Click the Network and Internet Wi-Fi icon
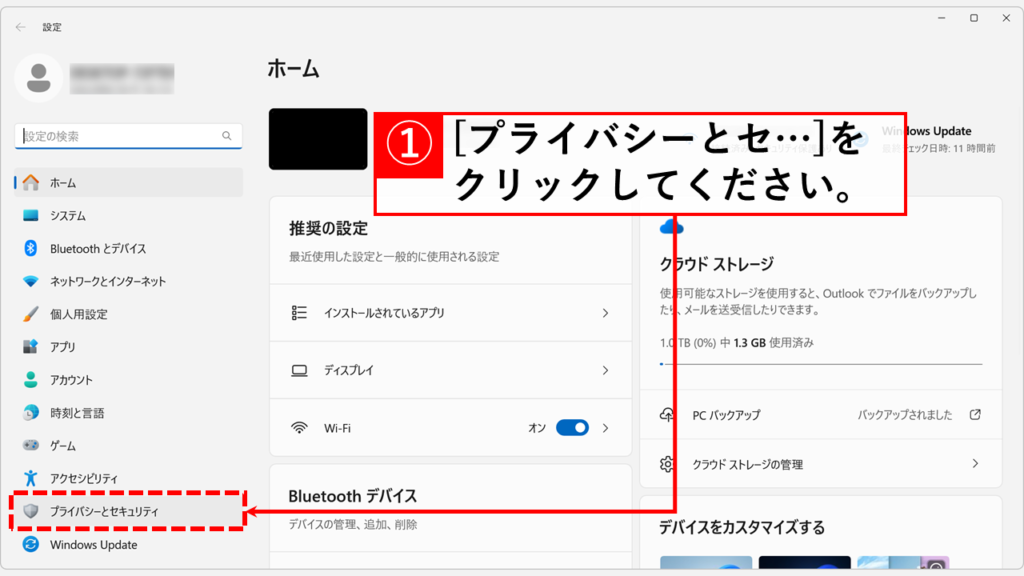The width and height of the screenshot is (1024, 576). point(31,282)
